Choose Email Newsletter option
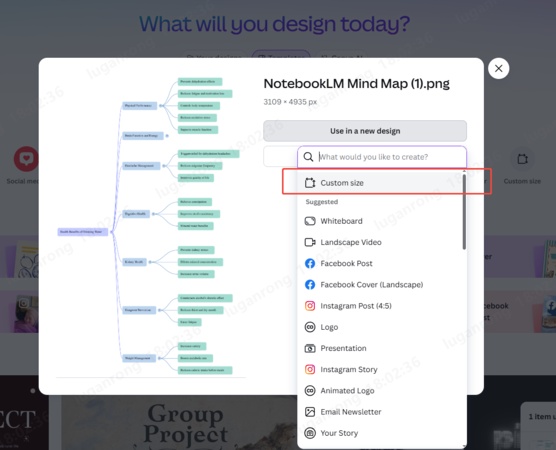This screenshot has width=556, height=450. coord(379,412)
